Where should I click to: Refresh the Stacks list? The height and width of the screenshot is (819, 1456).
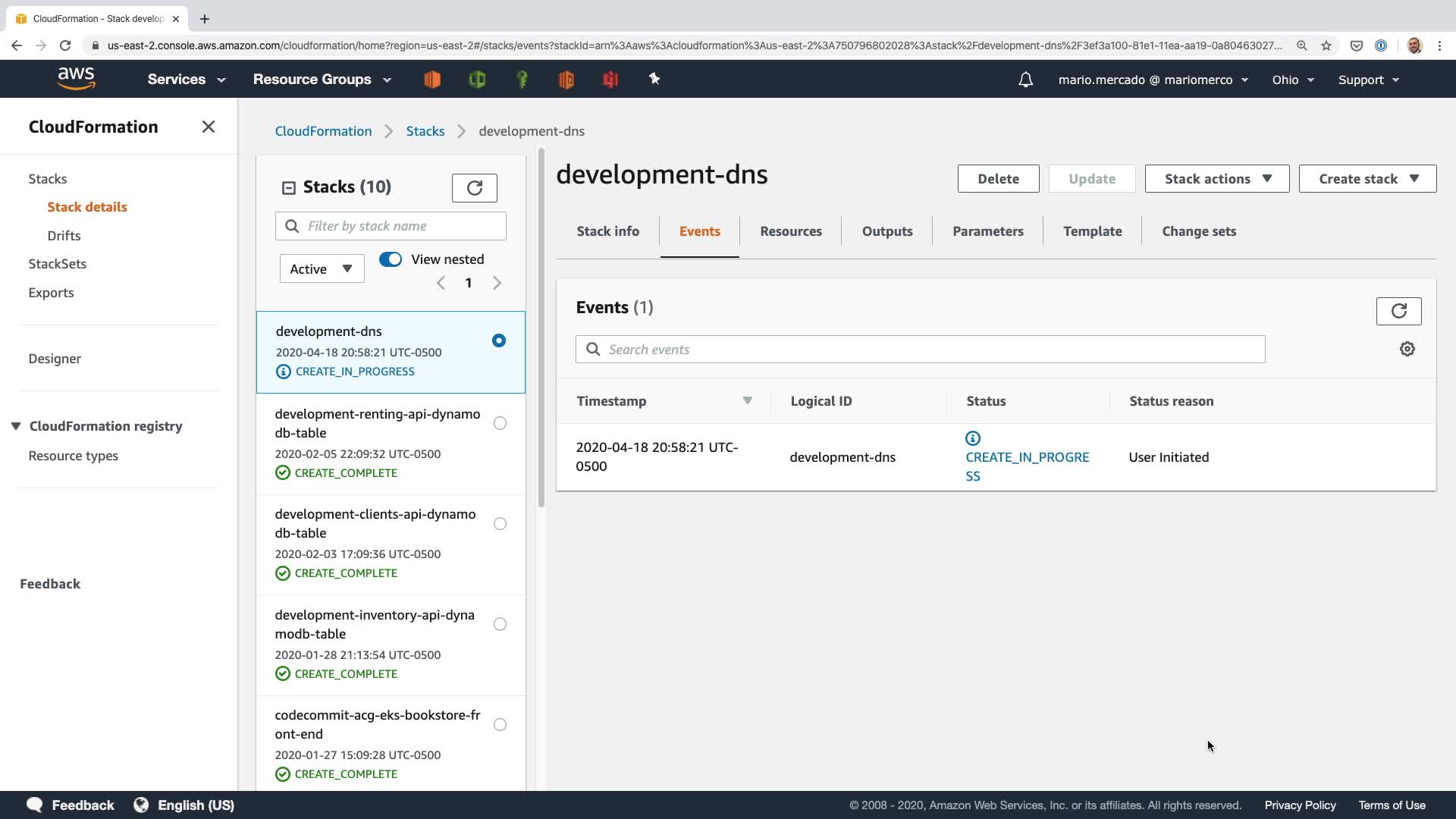pos(474,188)
